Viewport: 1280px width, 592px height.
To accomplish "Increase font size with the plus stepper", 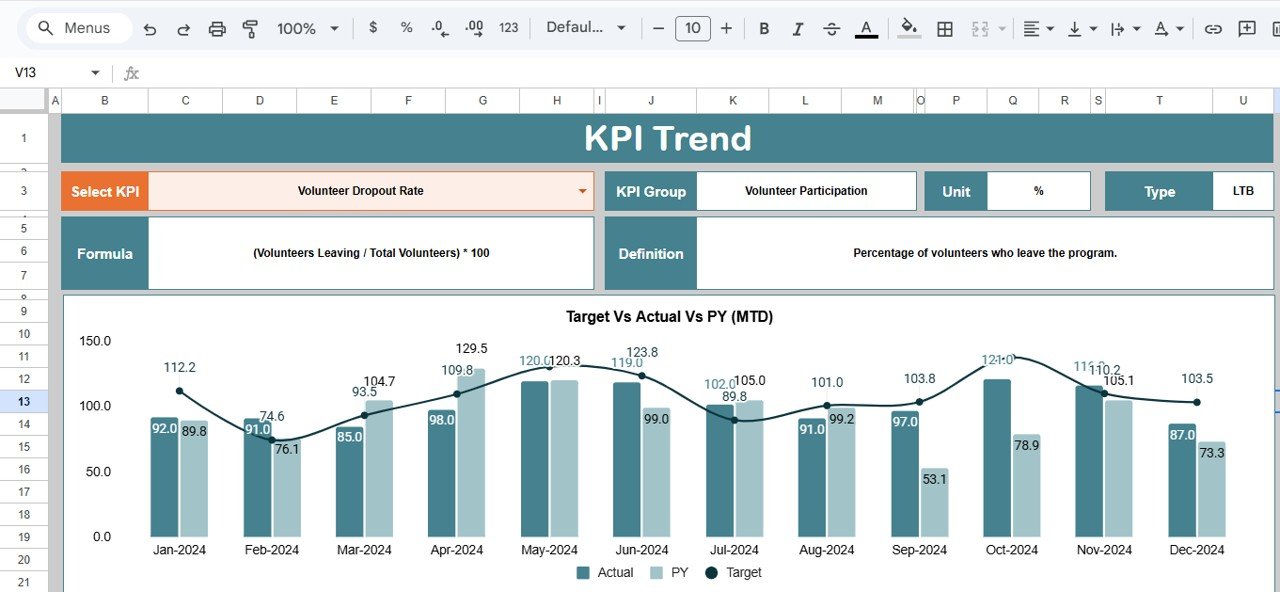I will tap(726, 28).
